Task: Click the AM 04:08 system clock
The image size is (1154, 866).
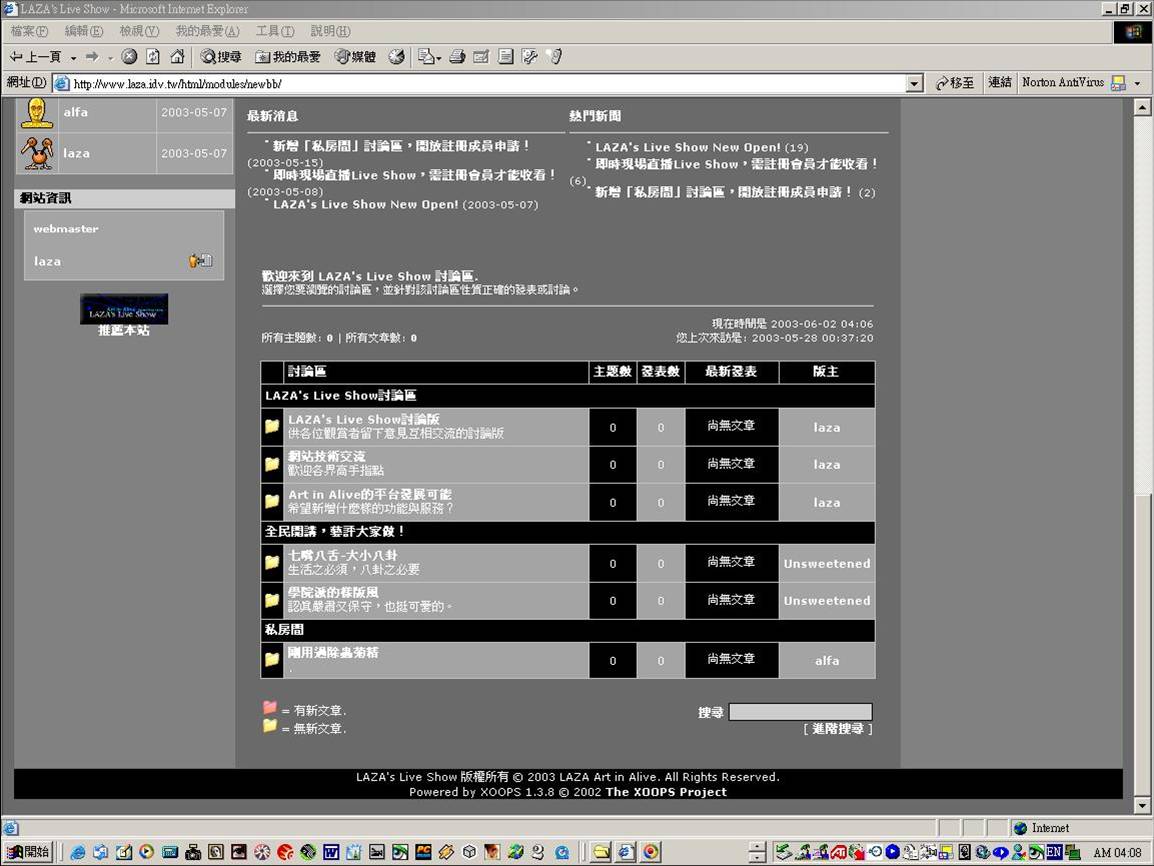Action: pyautogui.click(x=1117, y=852)
